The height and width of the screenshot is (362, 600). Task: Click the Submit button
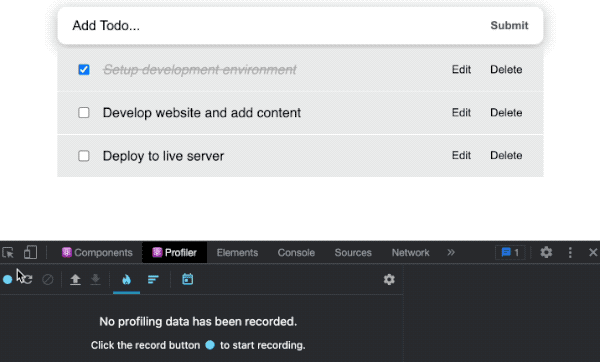tap(509, 25)
